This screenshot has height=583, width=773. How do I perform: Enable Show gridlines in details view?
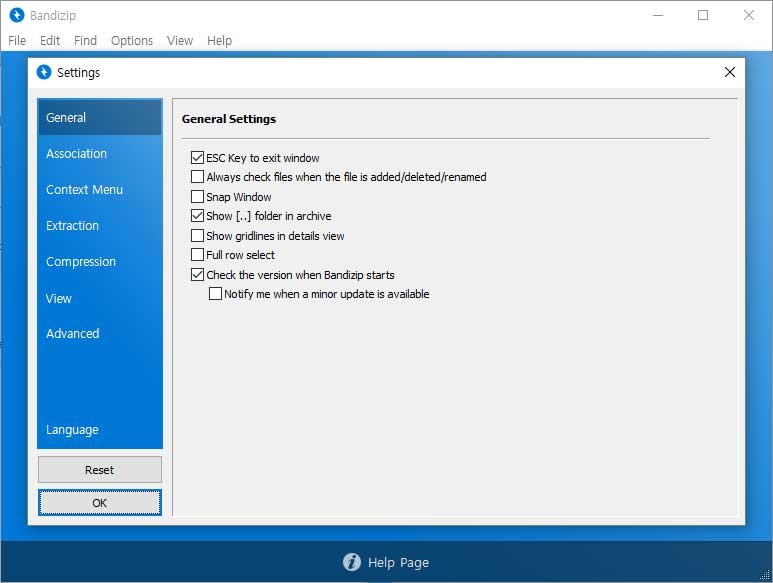197,236
